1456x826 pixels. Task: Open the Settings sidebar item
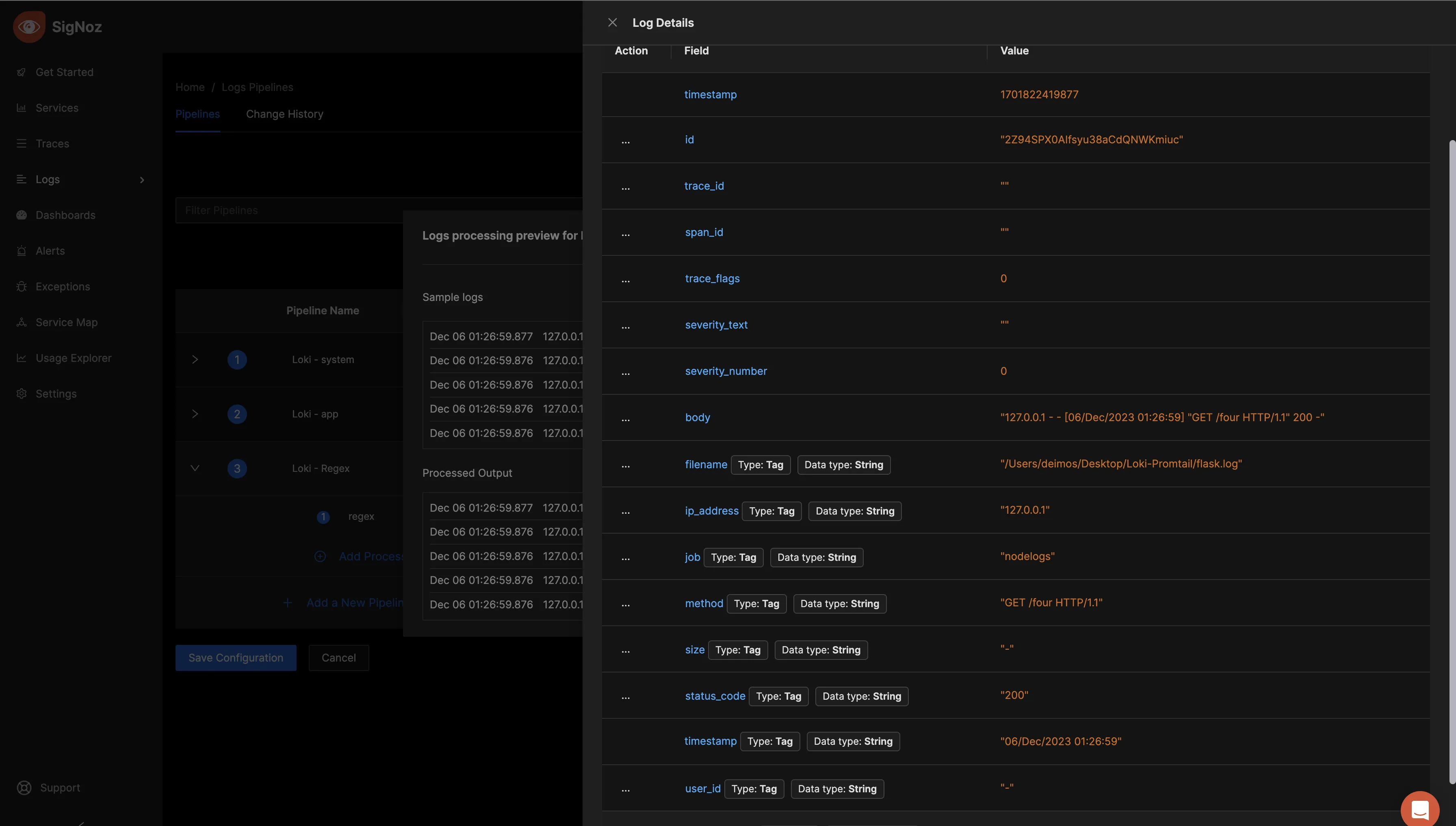coord(56,394)
